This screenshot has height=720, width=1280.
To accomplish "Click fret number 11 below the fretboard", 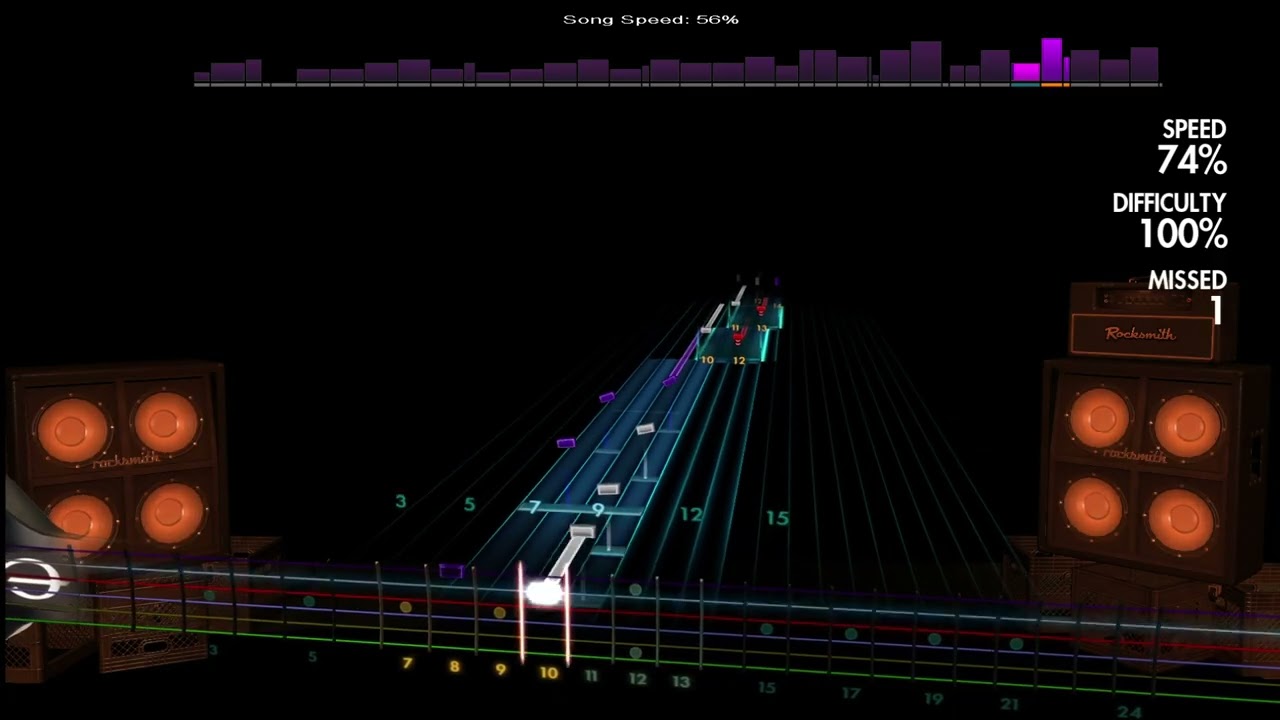I will 591,676.
